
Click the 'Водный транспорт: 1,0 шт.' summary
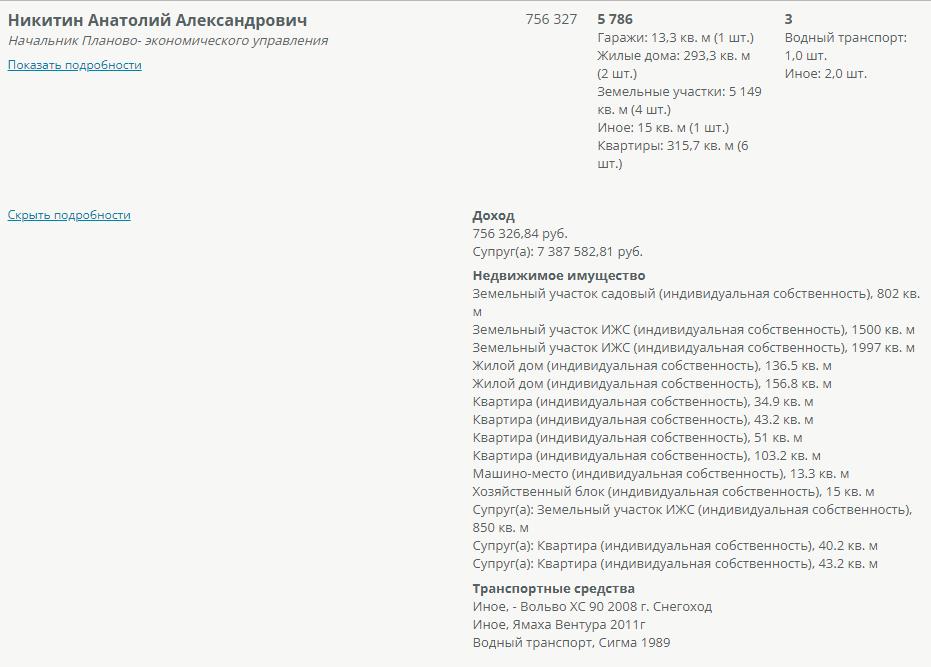pos(845,38)
